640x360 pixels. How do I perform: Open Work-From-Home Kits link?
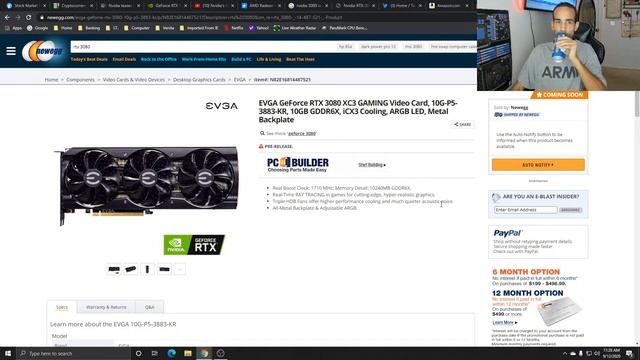pyautogui.click(x=204, y=60)
